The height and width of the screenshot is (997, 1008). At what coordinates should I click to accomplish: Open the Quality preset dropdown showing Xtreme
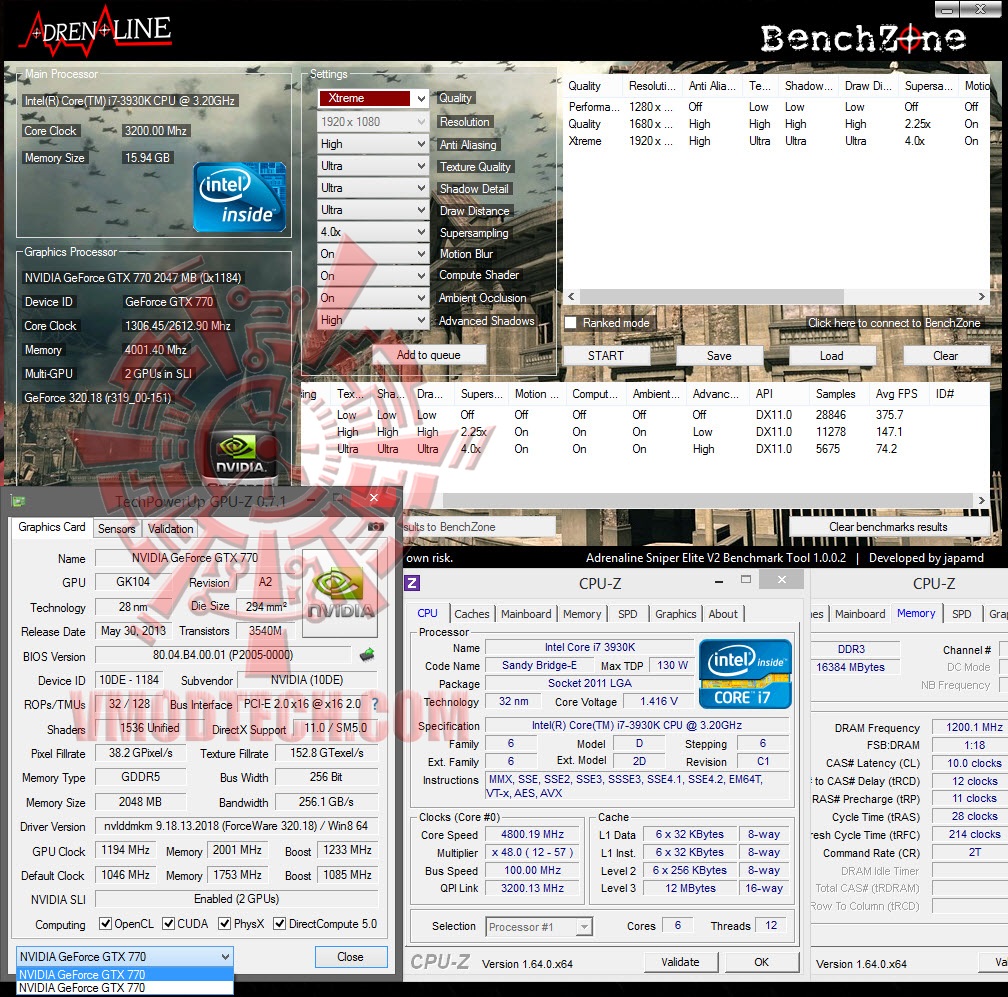click(x=373, y=98)
